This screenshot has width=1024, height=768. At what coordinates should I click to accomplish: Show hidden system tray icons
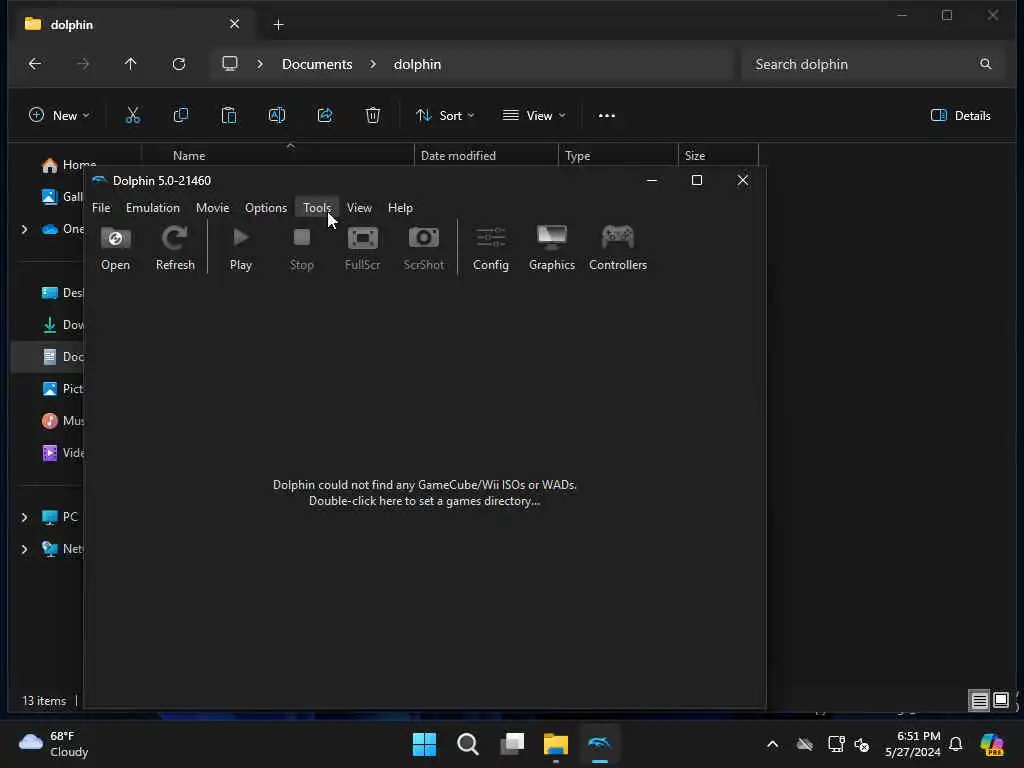coord(773,744)
